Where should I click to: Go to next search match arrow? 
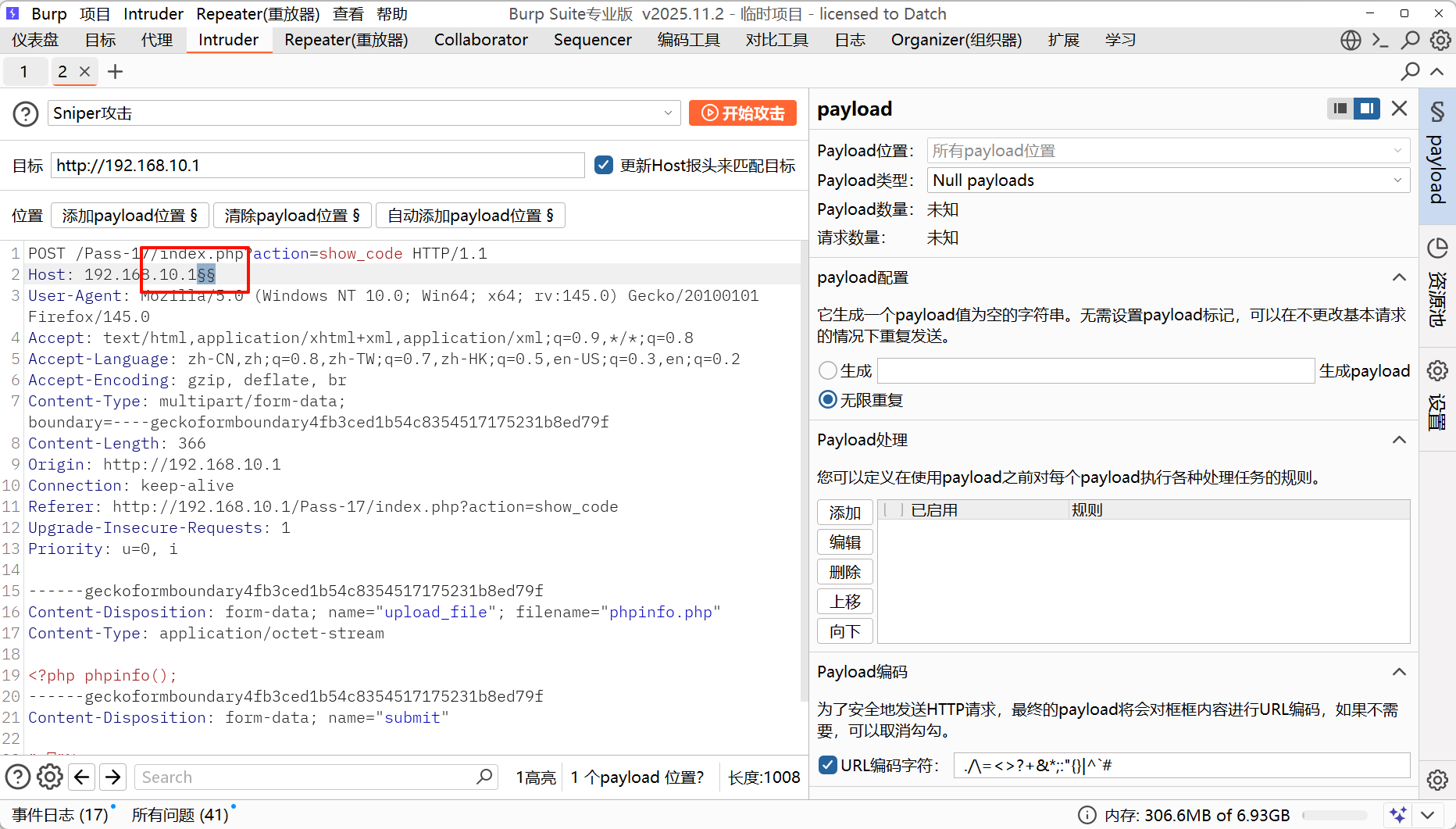pyautogui.click(x=113, y=777)
